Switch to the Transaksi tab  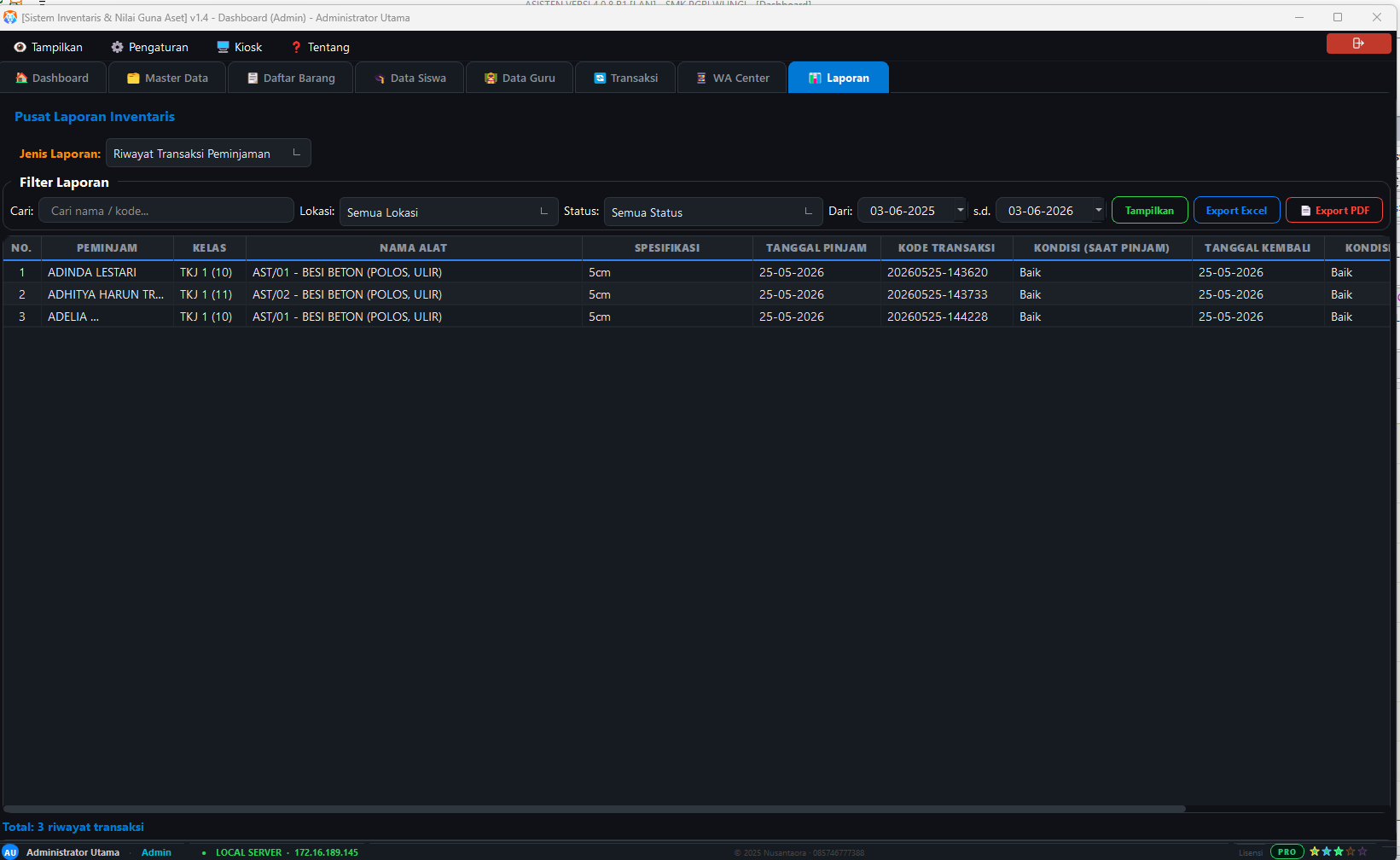(x=626, y=78)
